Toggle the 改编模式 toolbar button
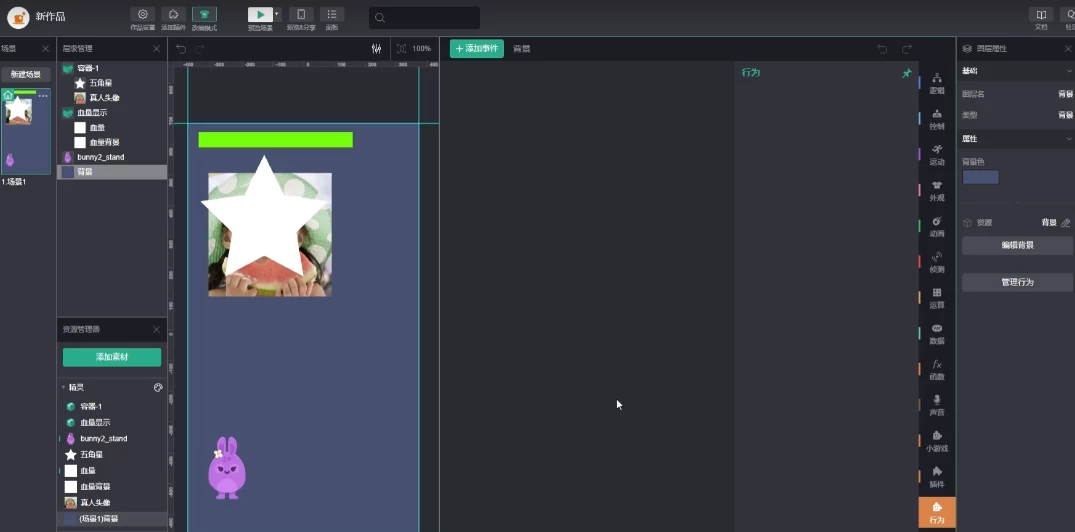 (204, 15)
